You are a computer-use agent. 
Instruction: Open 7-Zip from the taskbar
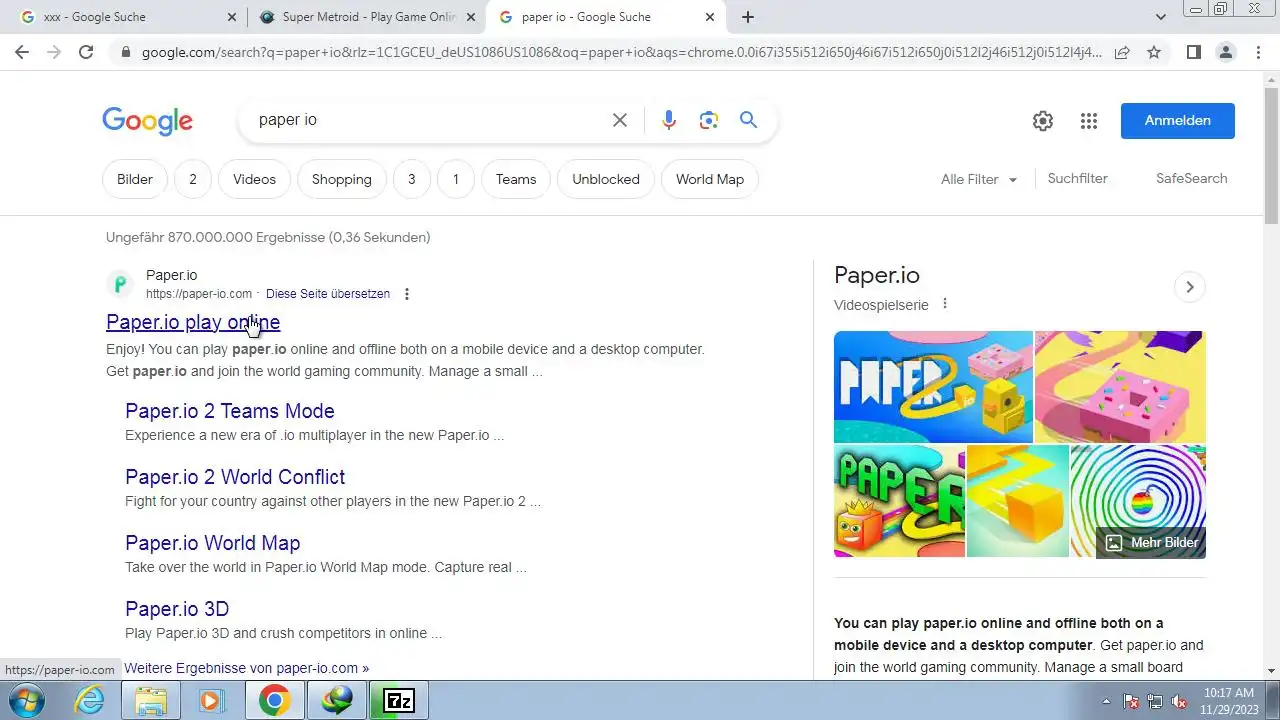[x=399, y=700]
